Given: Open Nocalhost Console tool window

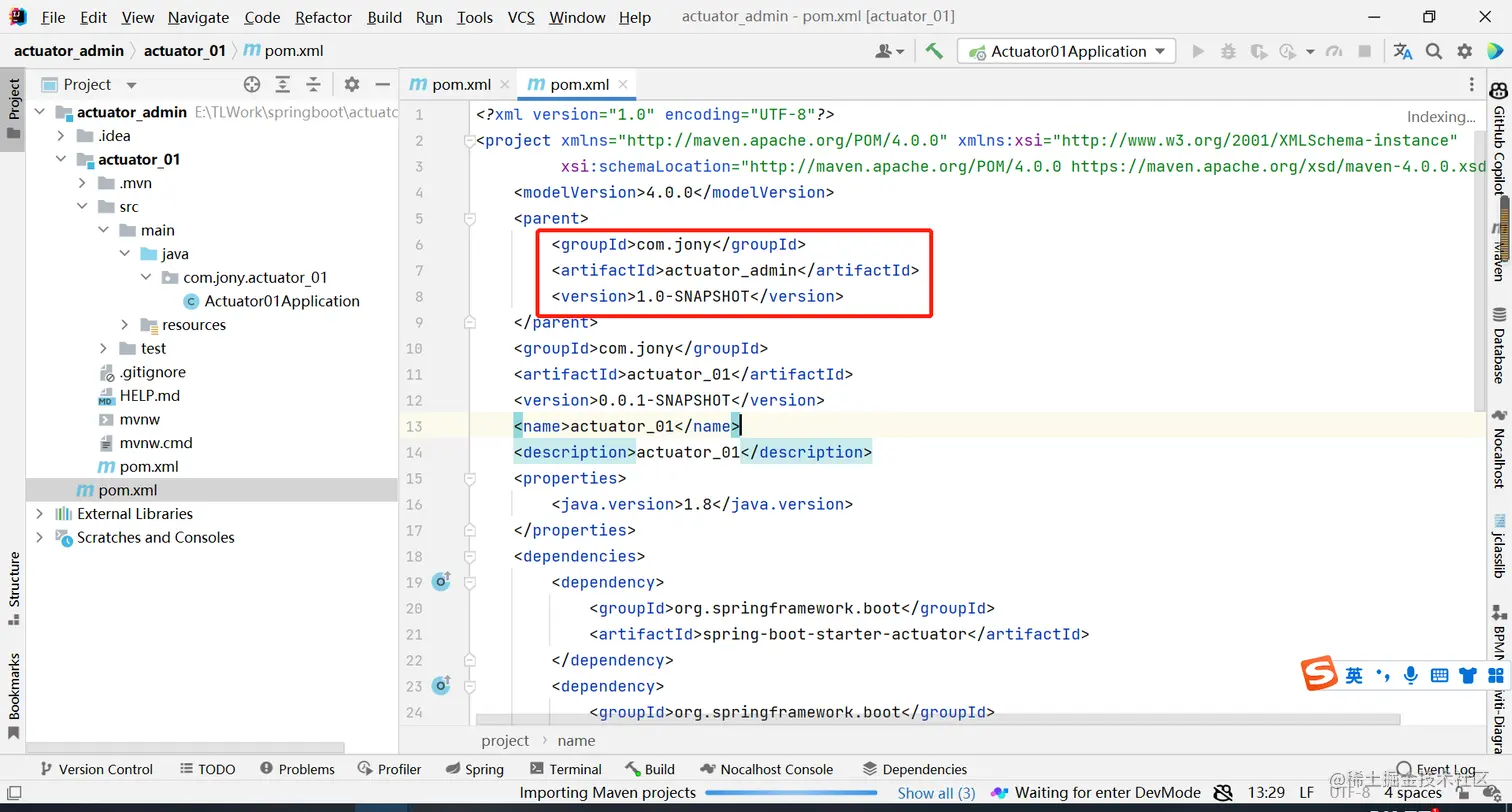Looking at the screenshot, I should [767, 769].
